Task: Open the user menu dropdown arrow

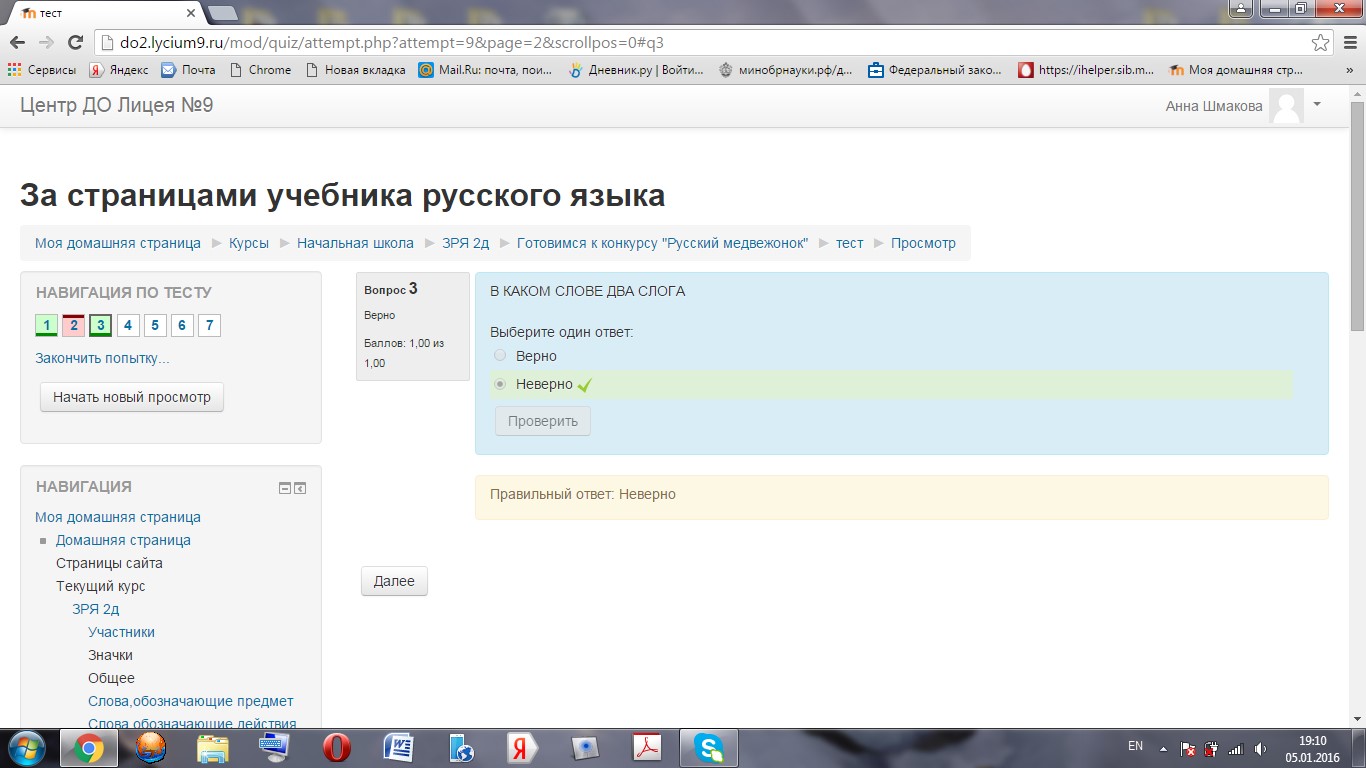Action: click(1317, 104)
